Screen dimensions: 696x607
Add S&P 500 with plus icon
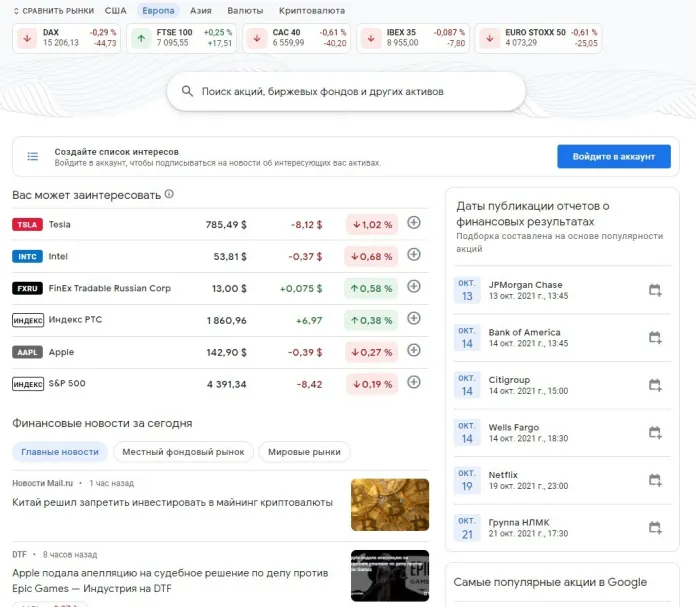click(414, 382)
